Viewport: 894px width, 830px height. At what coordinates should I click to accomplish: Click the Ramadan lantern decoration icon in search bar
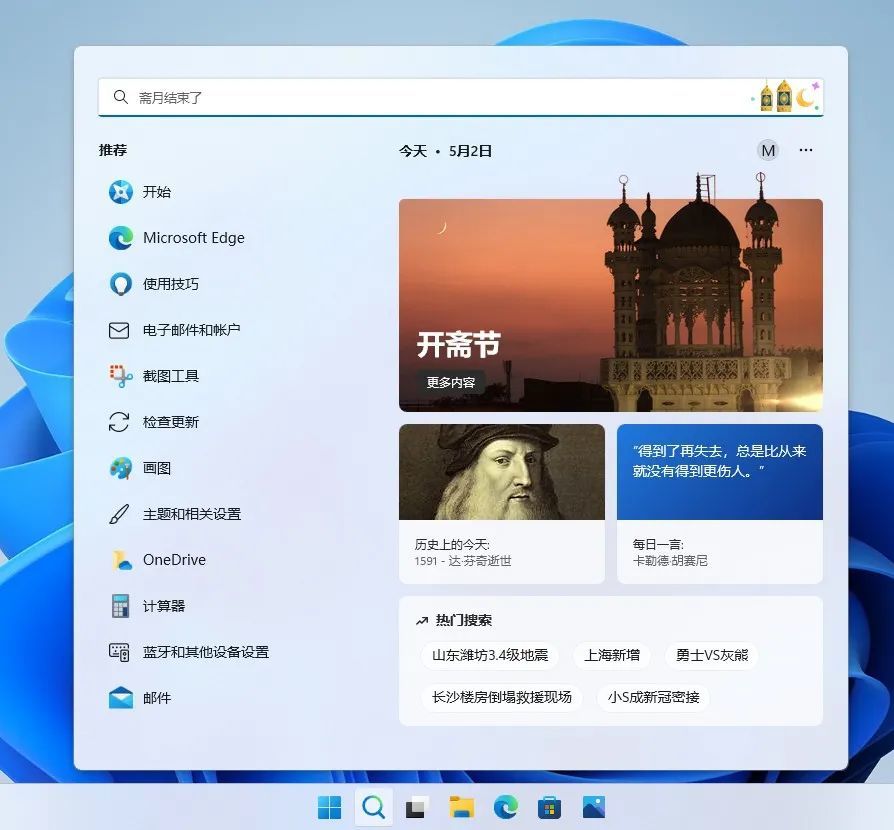(787, 96)
